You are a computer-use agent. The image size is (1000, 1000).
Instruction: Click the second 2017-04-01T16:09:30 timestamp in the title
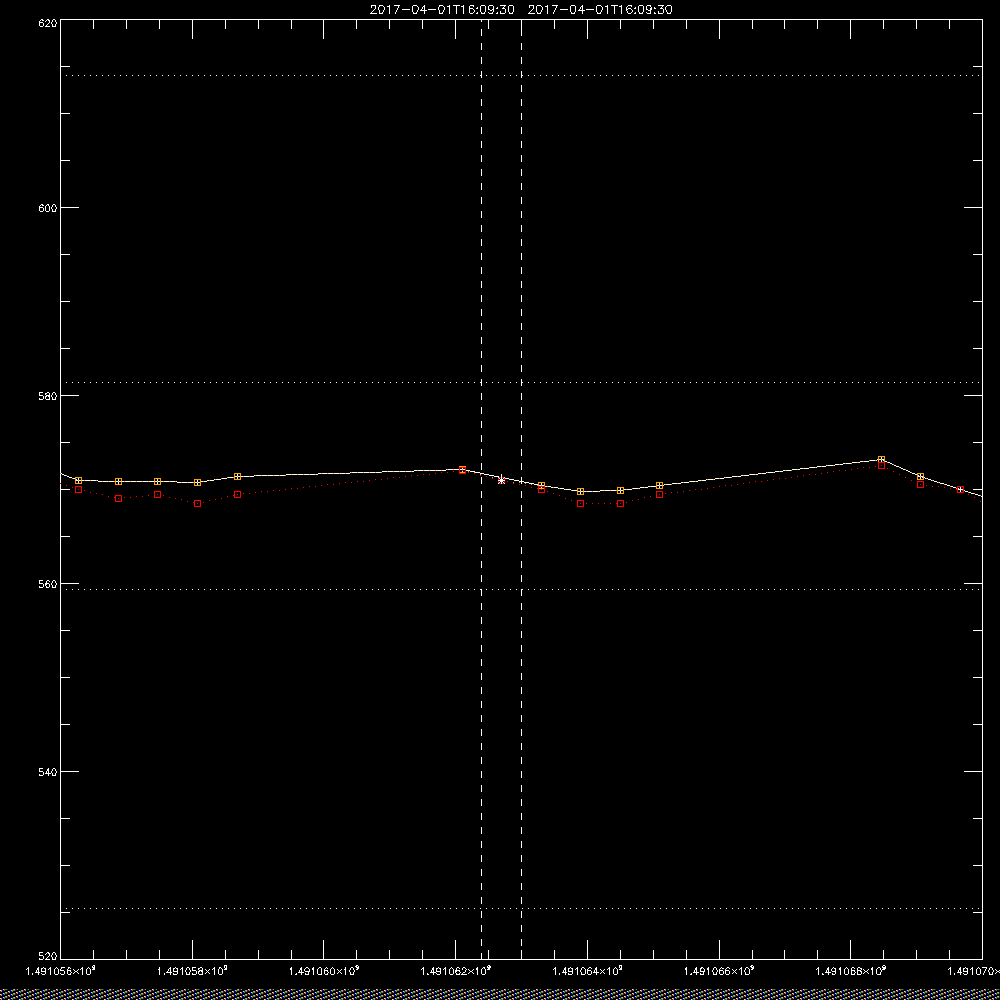(x=600, y=10)
